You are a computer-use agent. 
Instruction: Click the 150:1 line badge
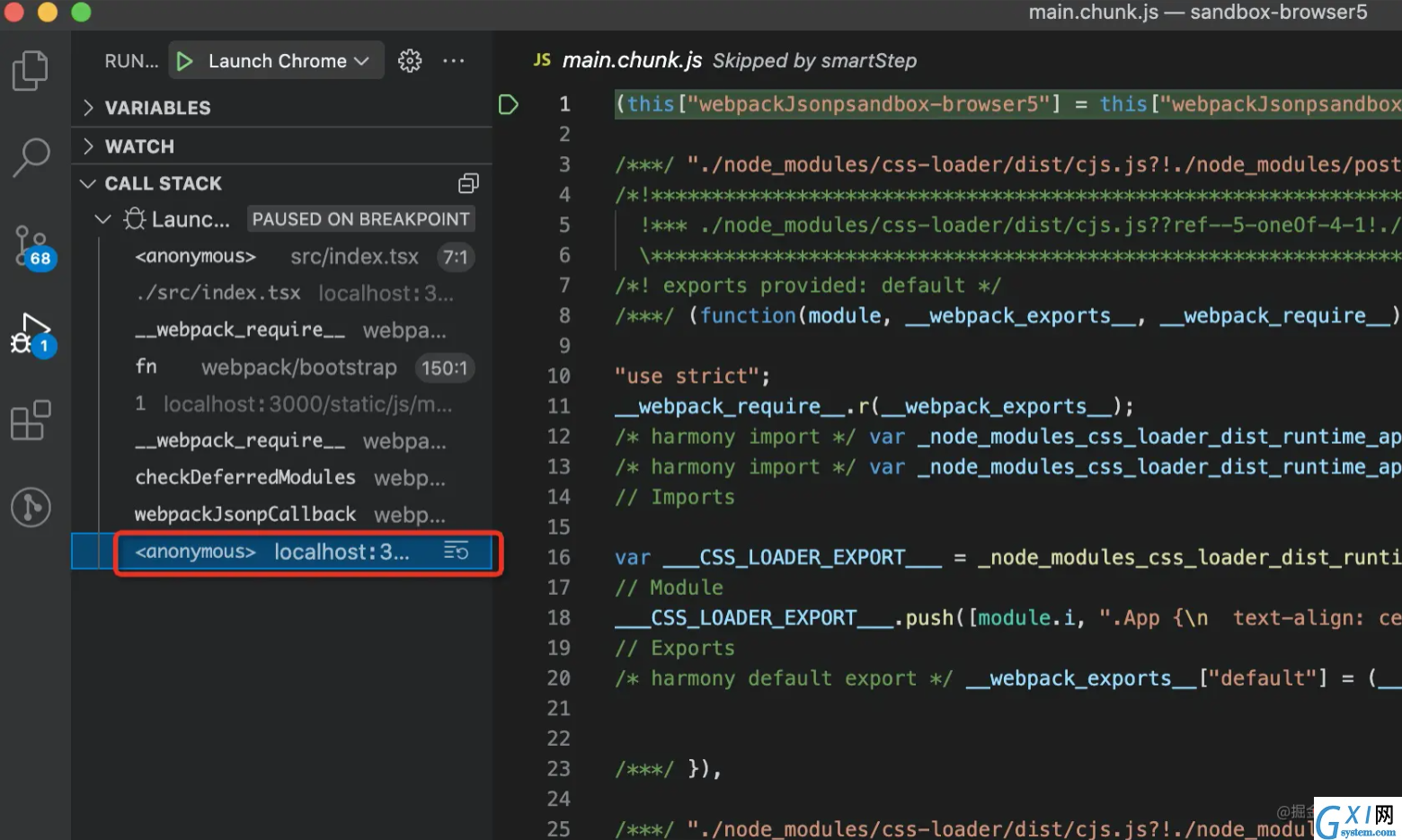[444, 367]
